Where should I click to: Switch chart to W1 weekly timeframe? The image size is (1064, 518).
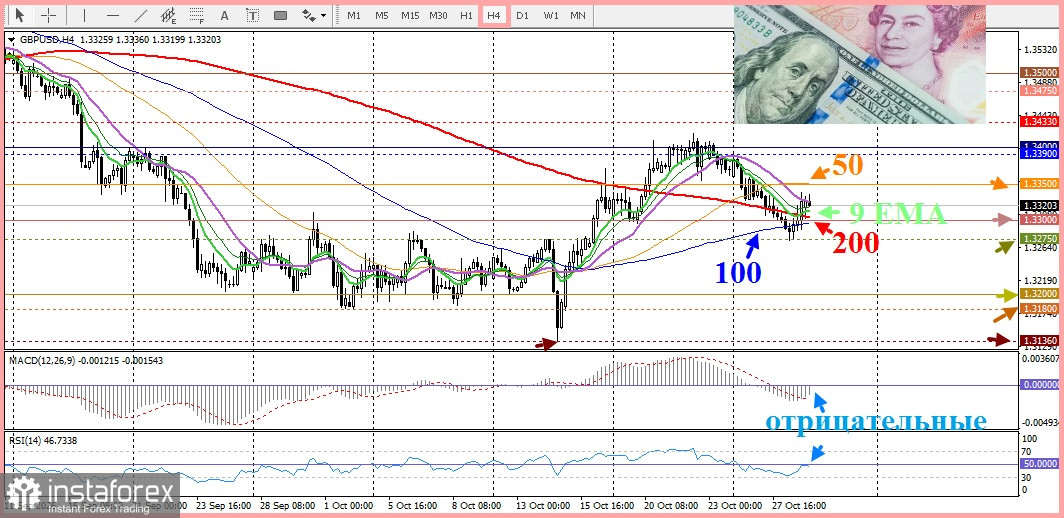tap(550, 15)
